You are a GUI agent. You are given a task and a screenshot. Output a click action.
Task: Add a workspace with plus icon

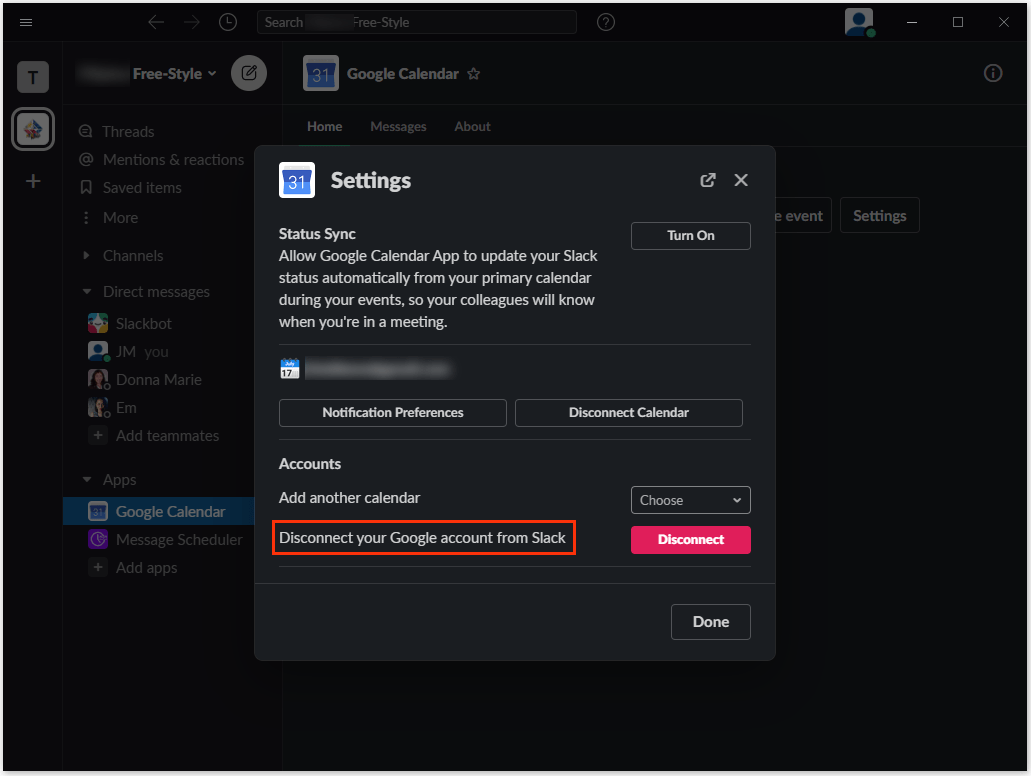[x=33, y=181]
